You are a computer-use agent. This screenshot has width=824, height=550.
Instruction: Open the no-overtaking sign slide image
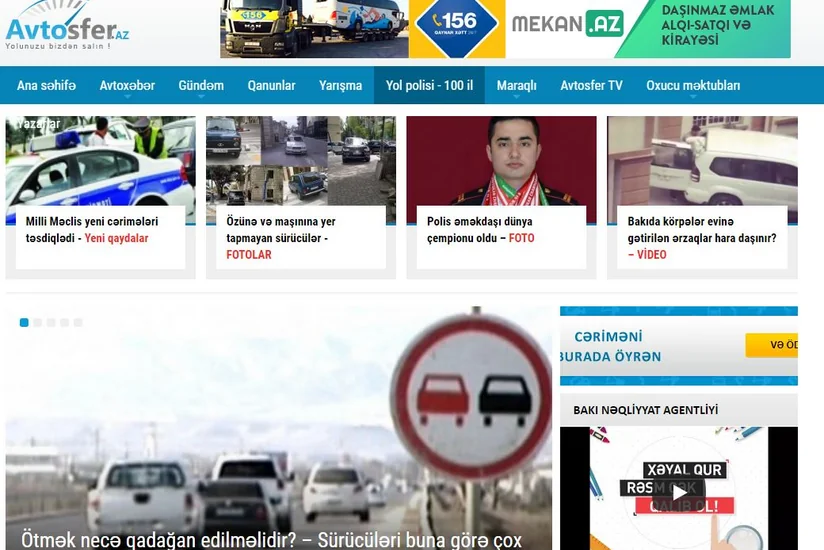pyautogui.click(x=279, y=420)
